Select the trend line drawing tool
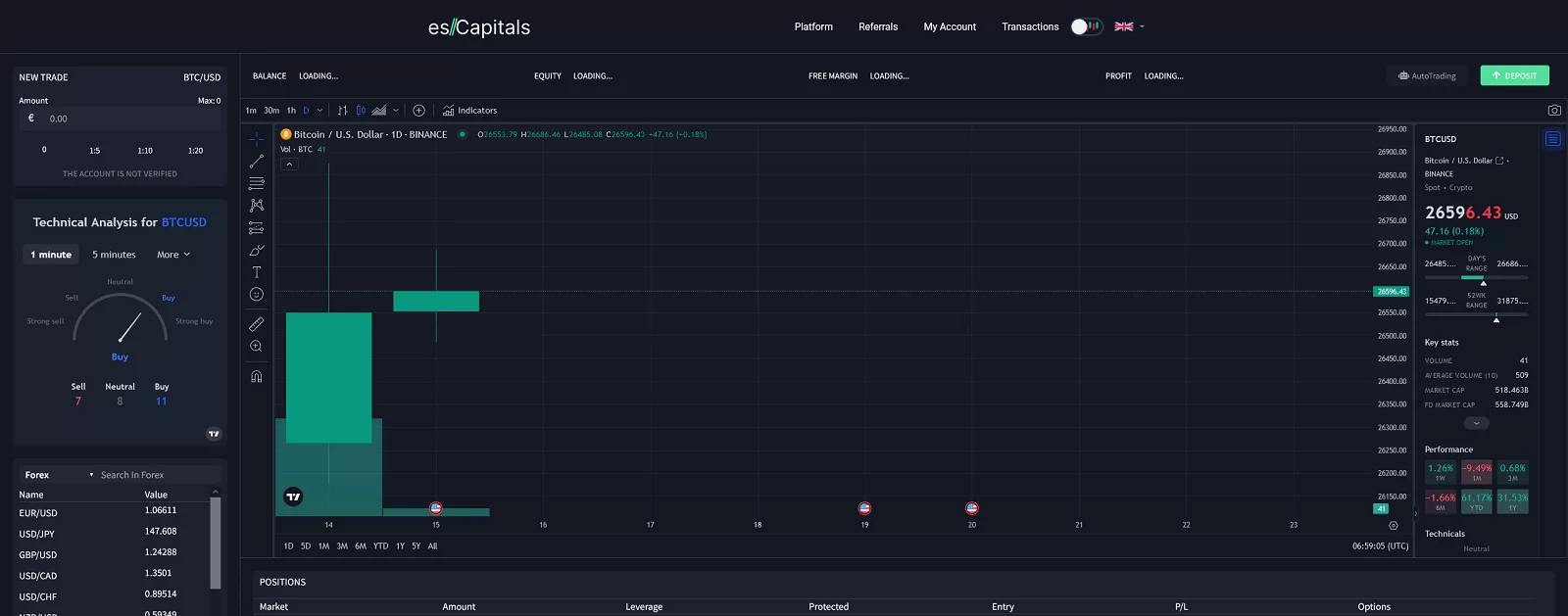This screenshot has height=616, width=1568. pos(257,162)
